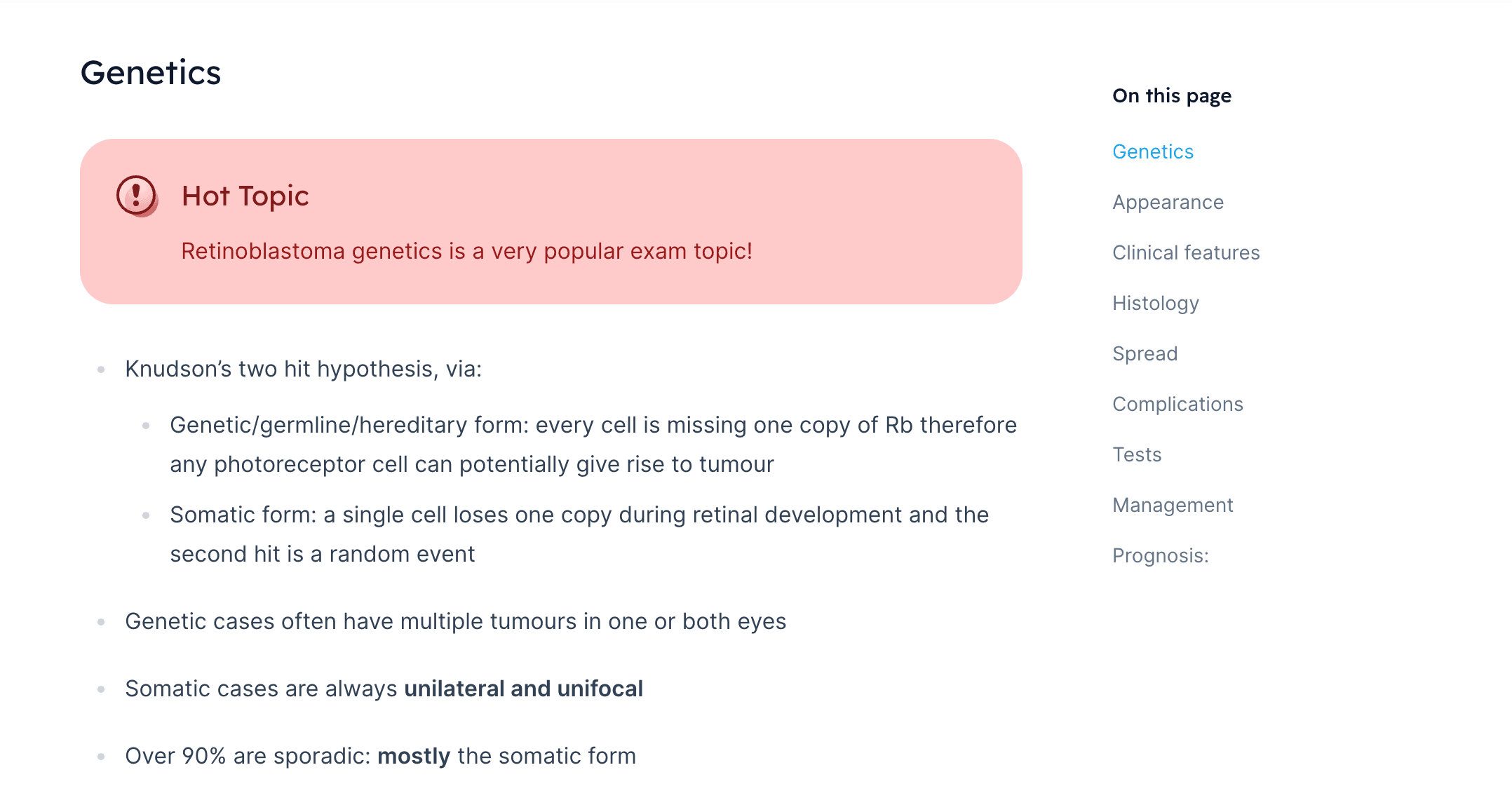This screenshot has height=798, width=1512.
Task: Click the bold word "mostly"
Action: [x=414, y=756]
